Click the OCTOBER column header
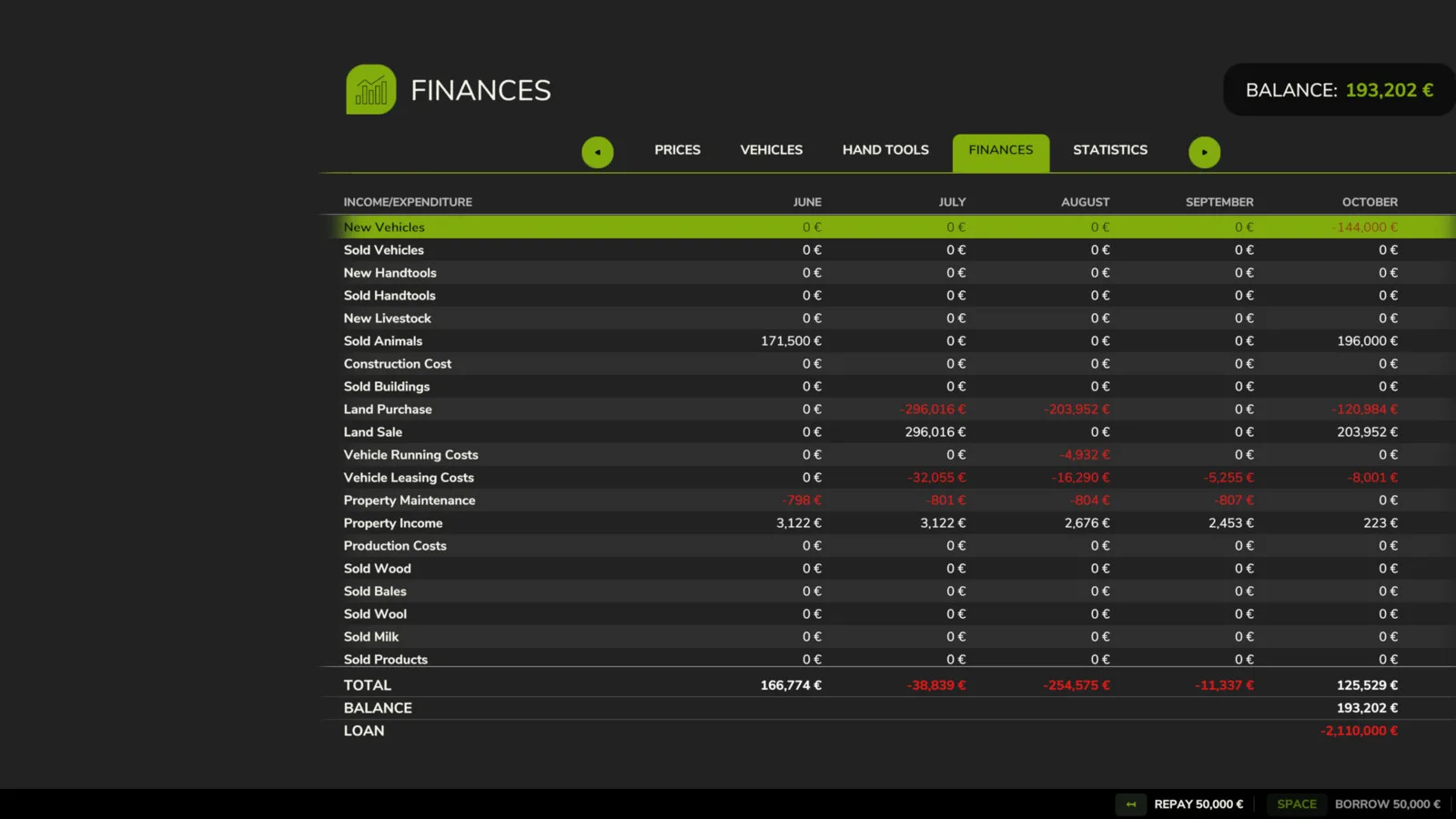1456x819 pixels. (1370, 202)
